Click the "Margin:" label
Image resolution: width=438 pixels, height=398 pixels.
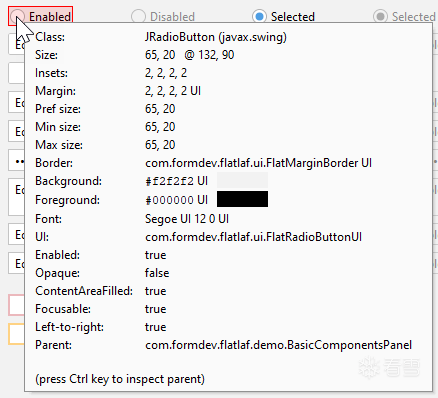point(55,91)
